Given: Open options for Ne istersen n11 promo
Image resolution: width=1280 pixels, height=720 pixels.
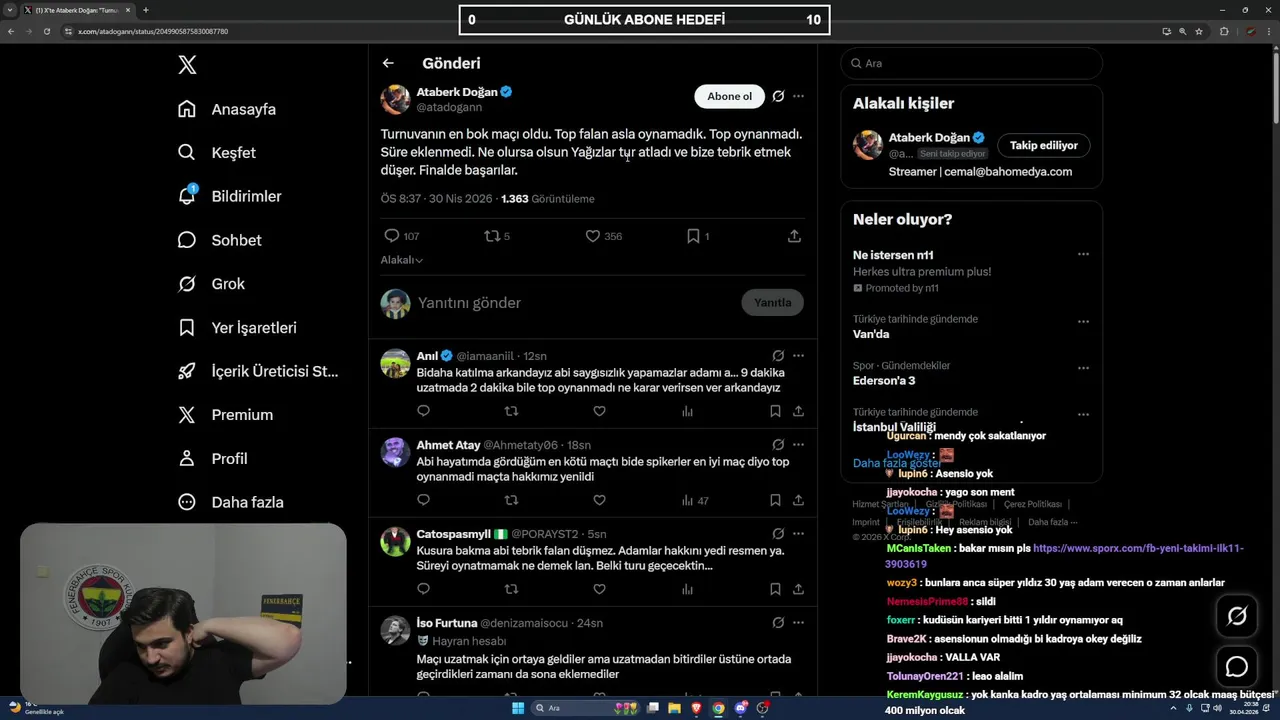Looking at the screenshot, I should tap(1083, 255).
